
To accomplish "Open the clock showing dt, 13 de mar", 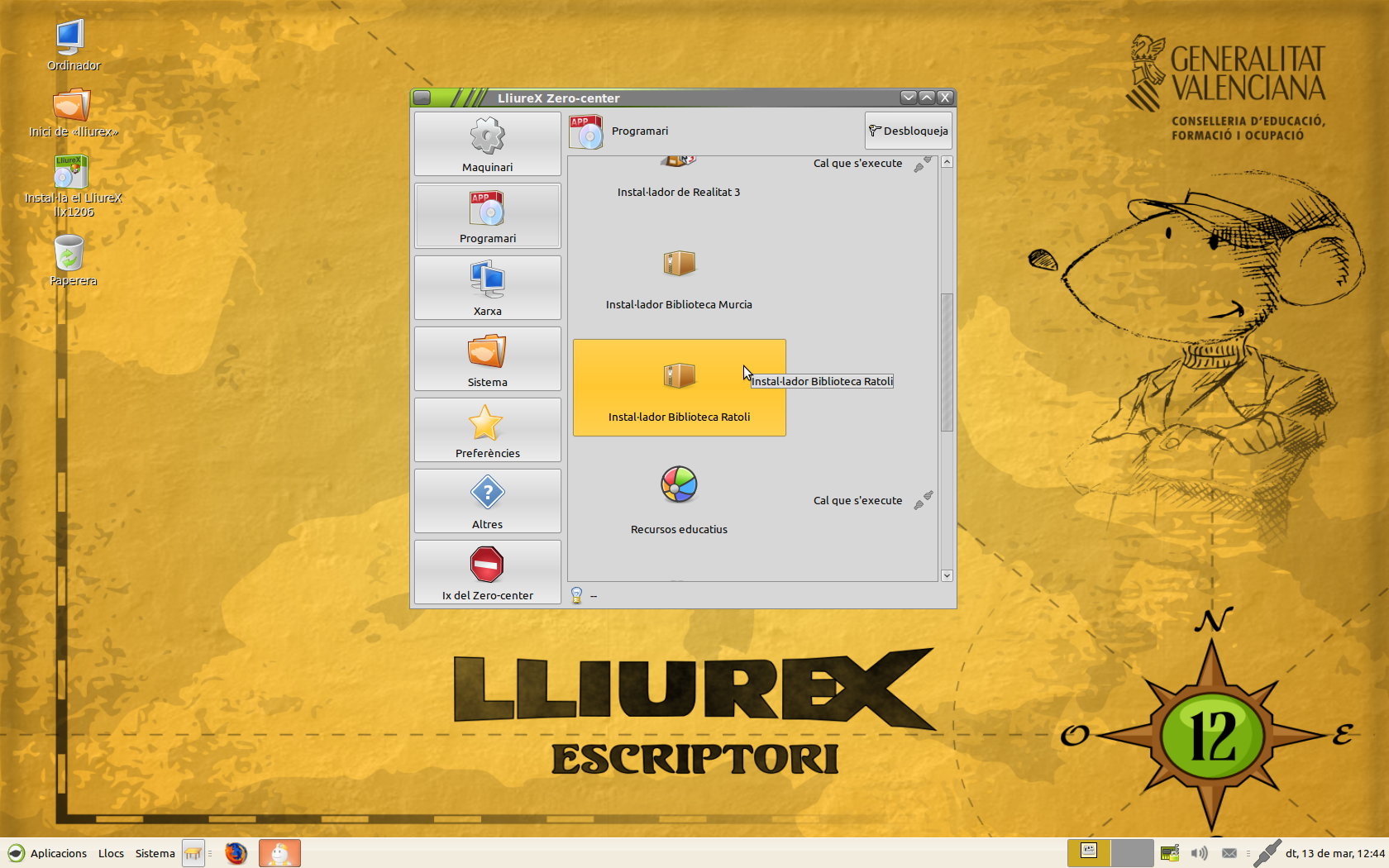I will coord(1334,853).
